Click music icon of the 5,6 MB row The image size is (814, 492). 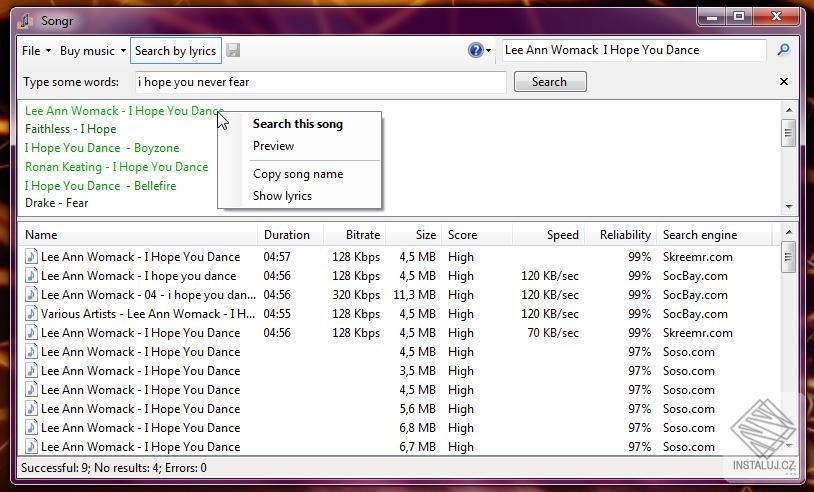(32, 408)
